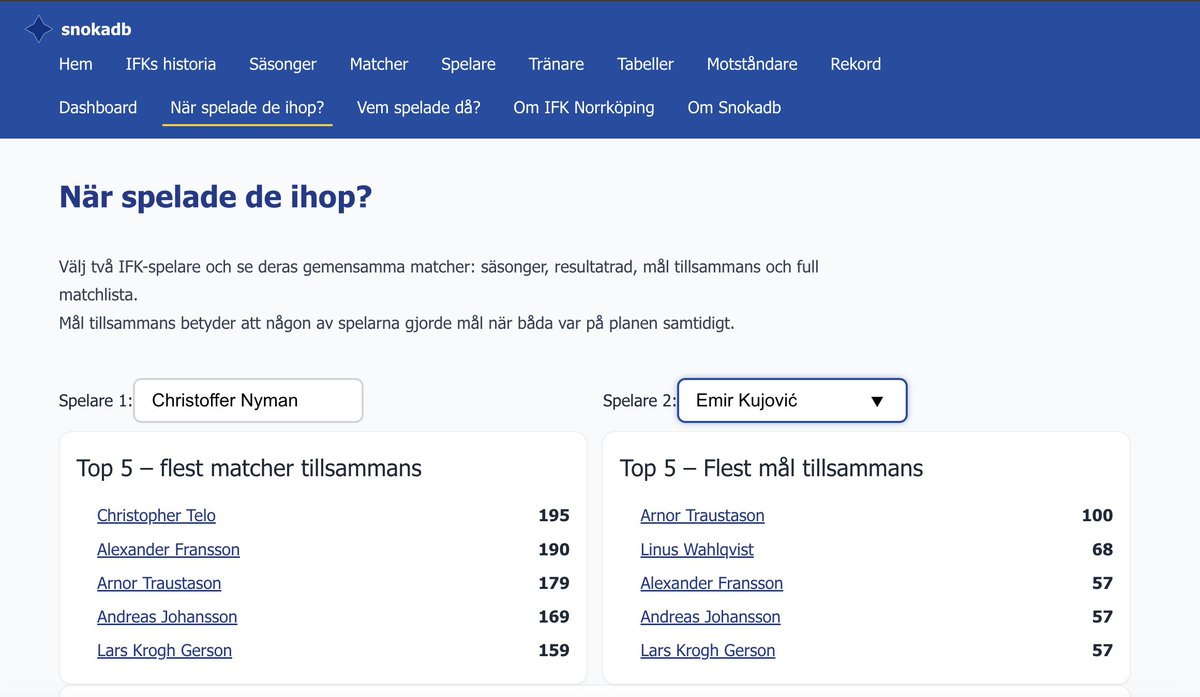Expand the Spelare 2 dropdown showing Emir Kujović
This screenshot has width=1200, height=697.
[792, 400]
